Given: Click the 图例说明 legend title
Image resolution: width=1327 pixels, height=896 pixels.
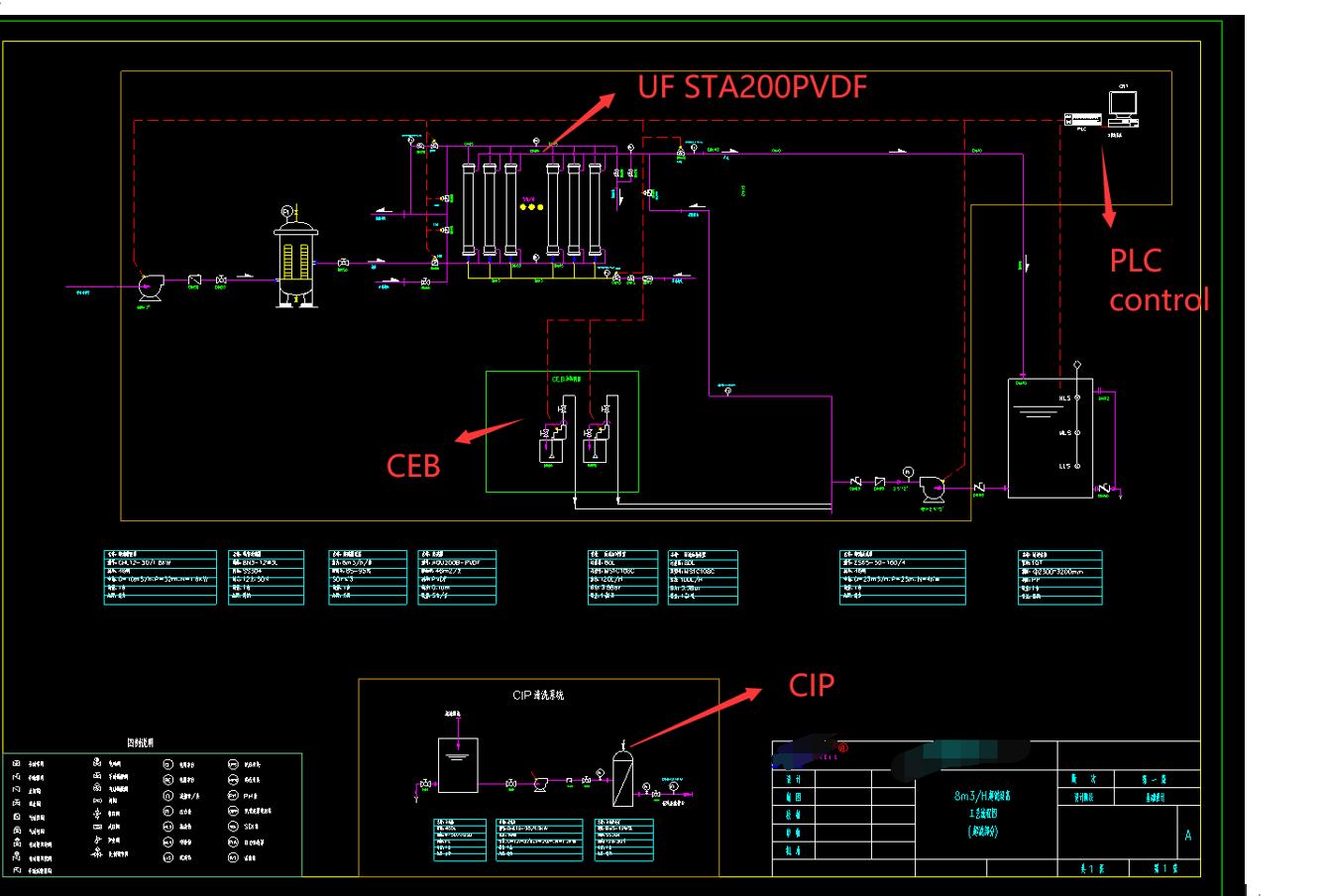Looking at the screenshot, I should (x=142, y=743).
